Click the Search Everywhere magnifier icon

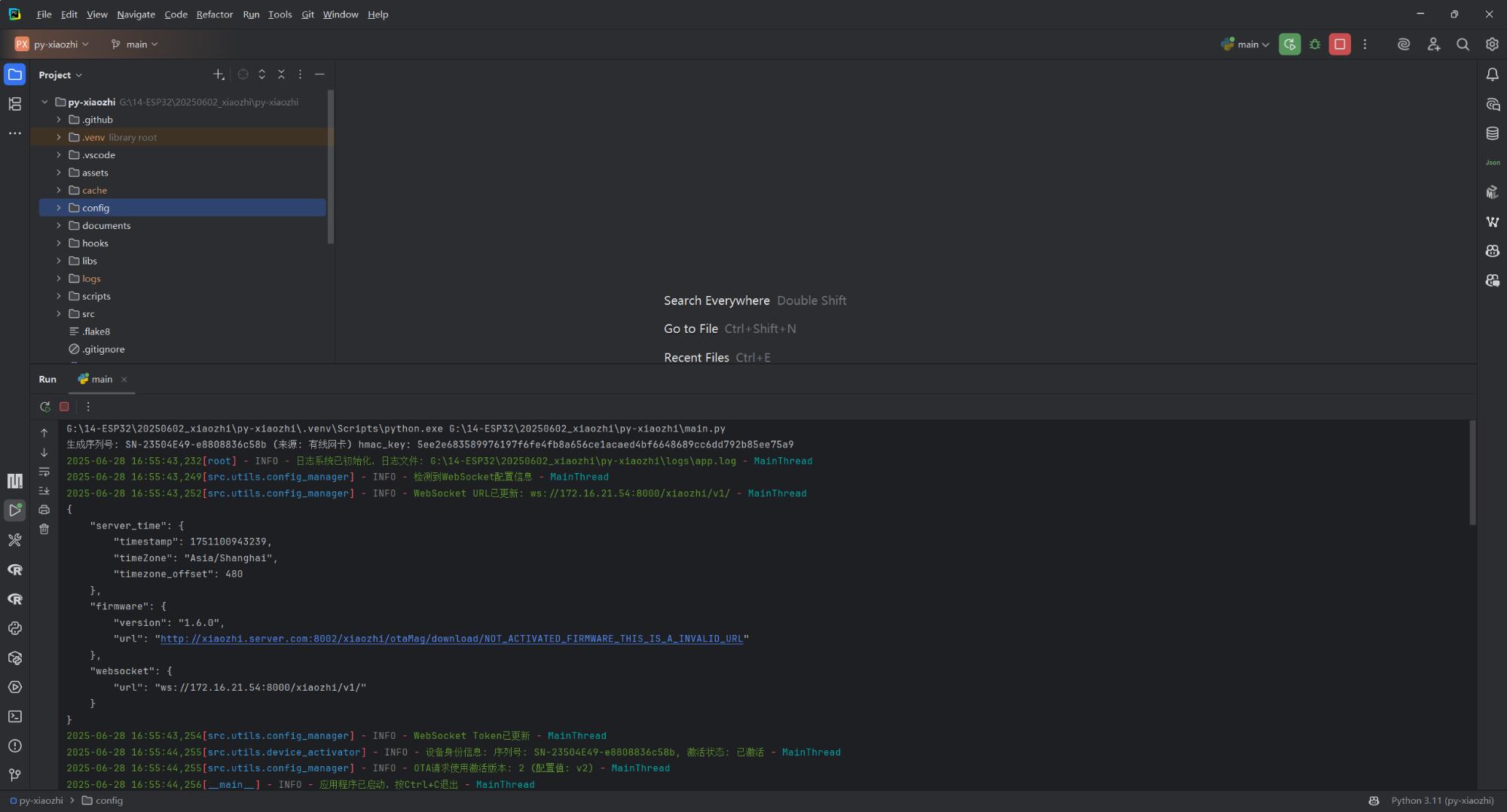point(1463,44)
